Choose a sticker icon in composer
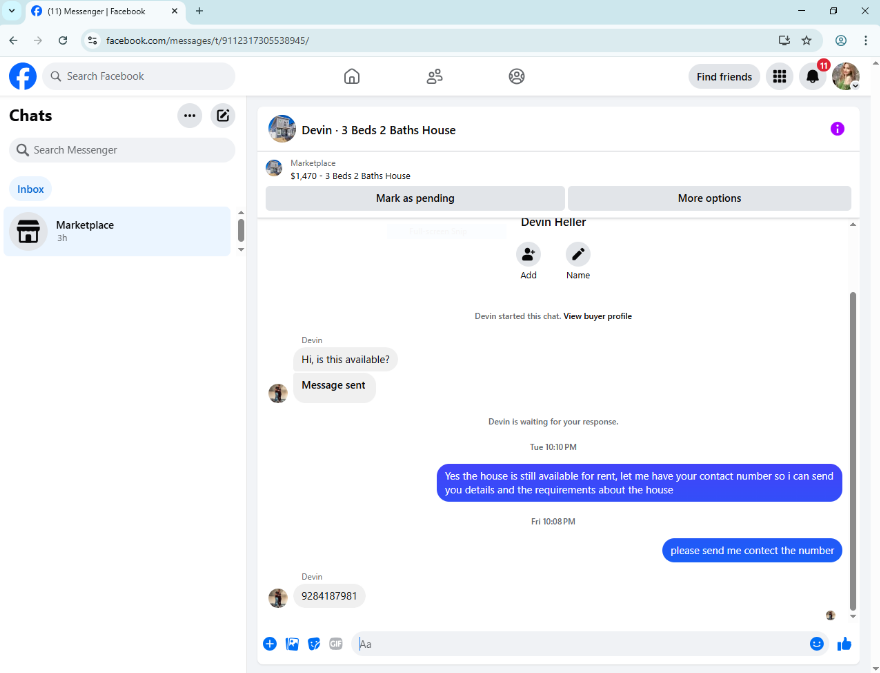Screen dimensions: 880x673 [314, 644]
